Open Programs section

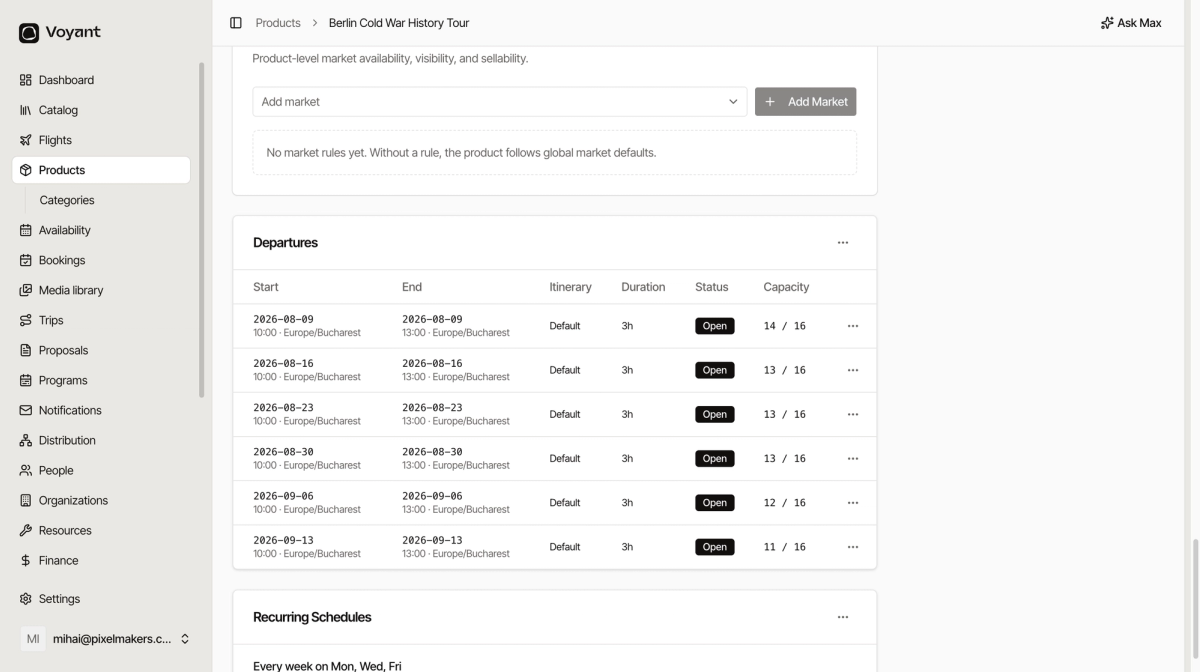[101, 380]
